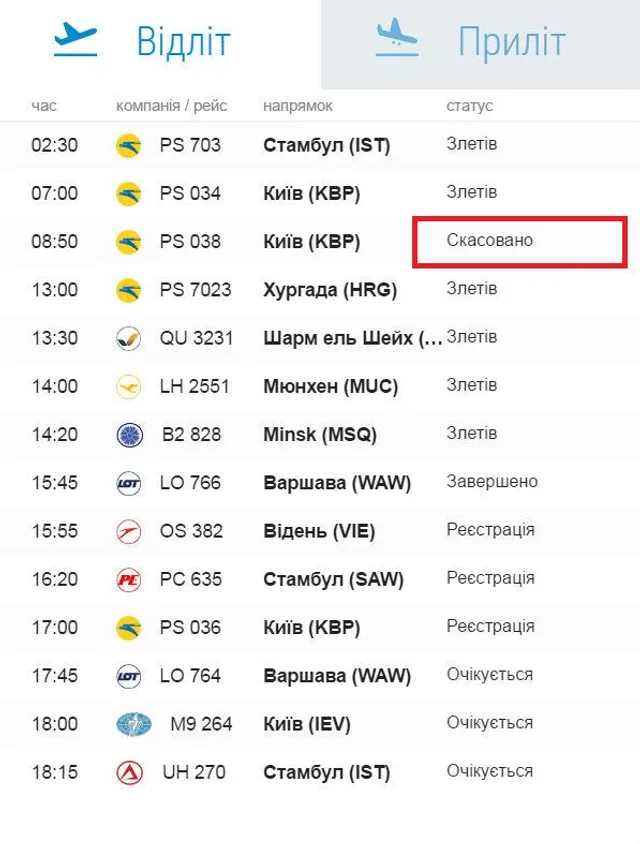Click the Скасовано status for PS 038

point(490,241)
